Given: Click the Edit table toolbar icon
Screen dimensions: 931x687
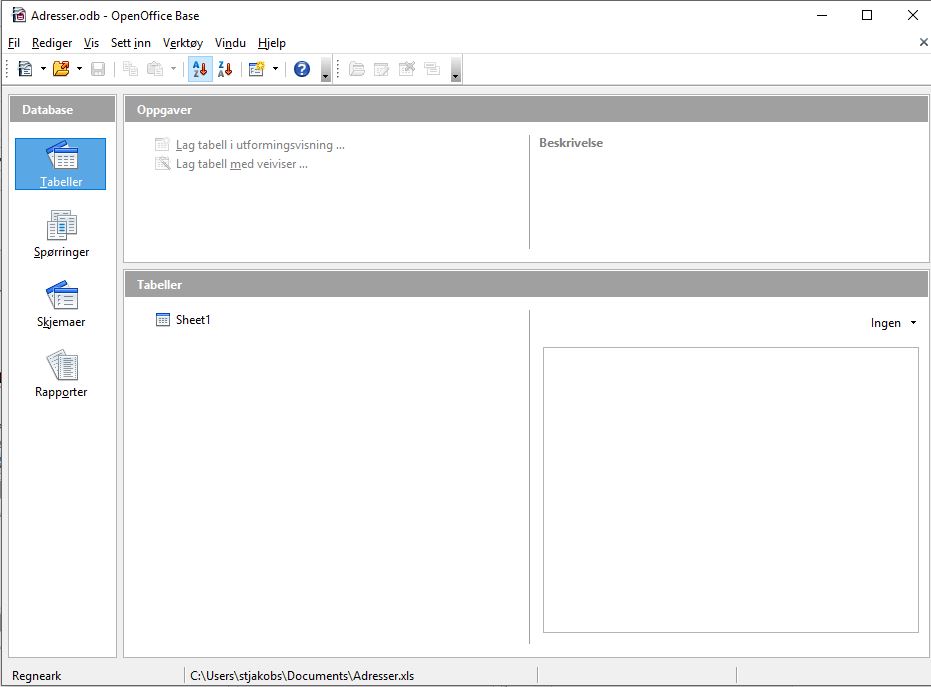Looking at the screenshot, I should click(381, 69).
